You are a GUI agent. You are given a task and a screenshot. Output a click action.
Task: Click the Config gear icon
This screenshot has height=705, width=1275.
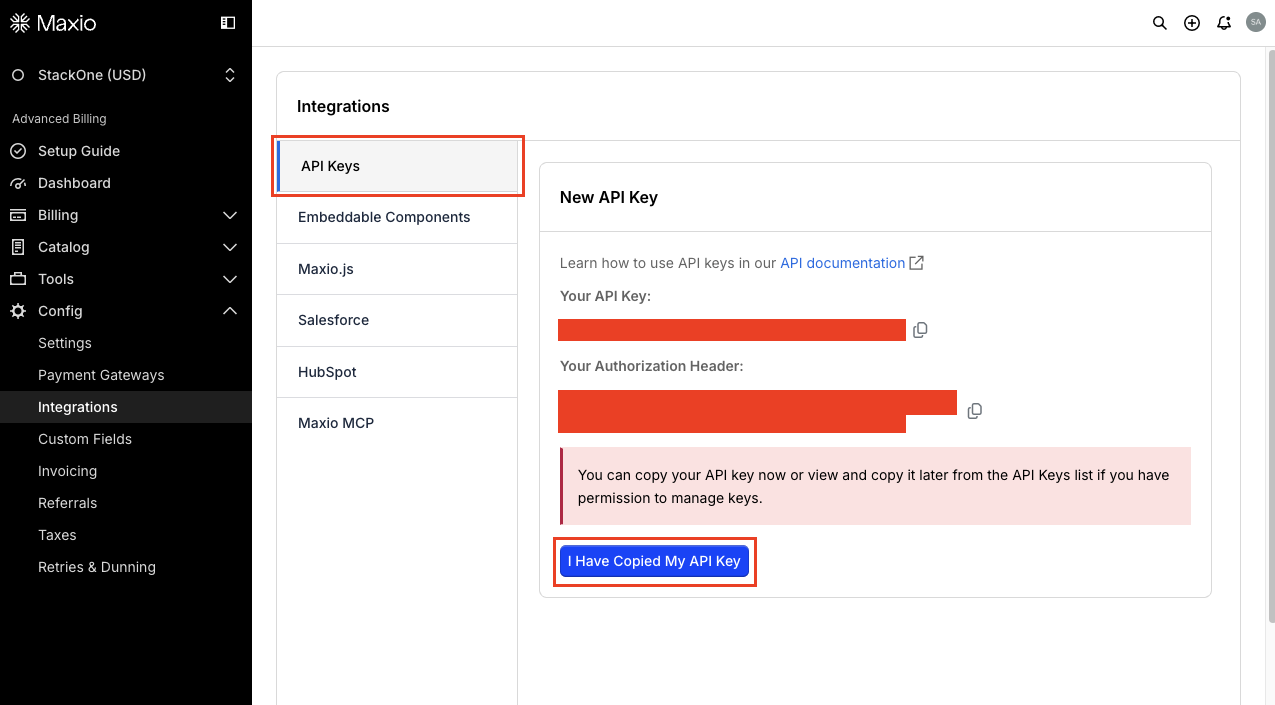(x=18, y=311)
